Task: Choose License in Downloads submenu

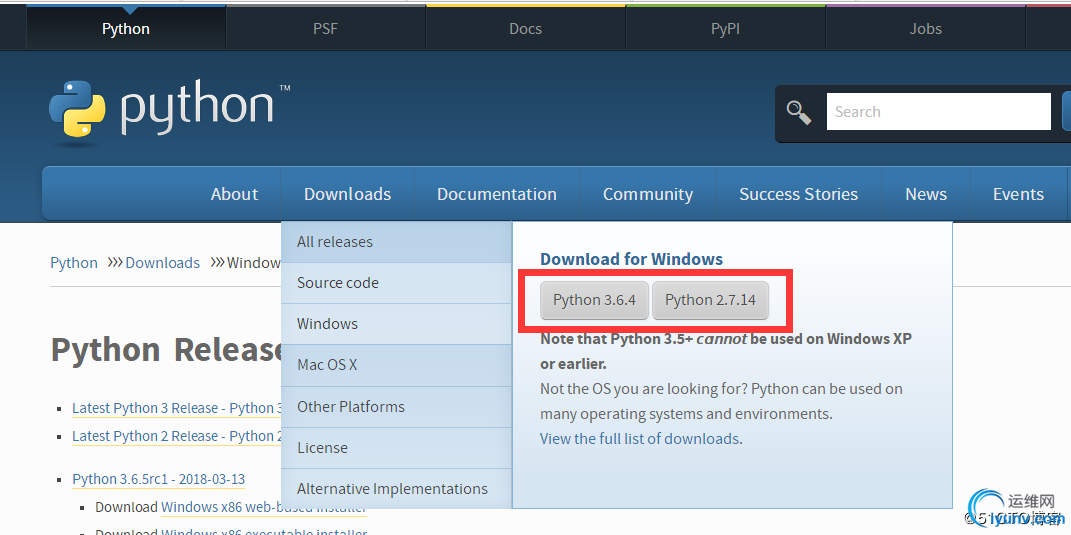Action: pyautogui.click(x=396, y=448)
